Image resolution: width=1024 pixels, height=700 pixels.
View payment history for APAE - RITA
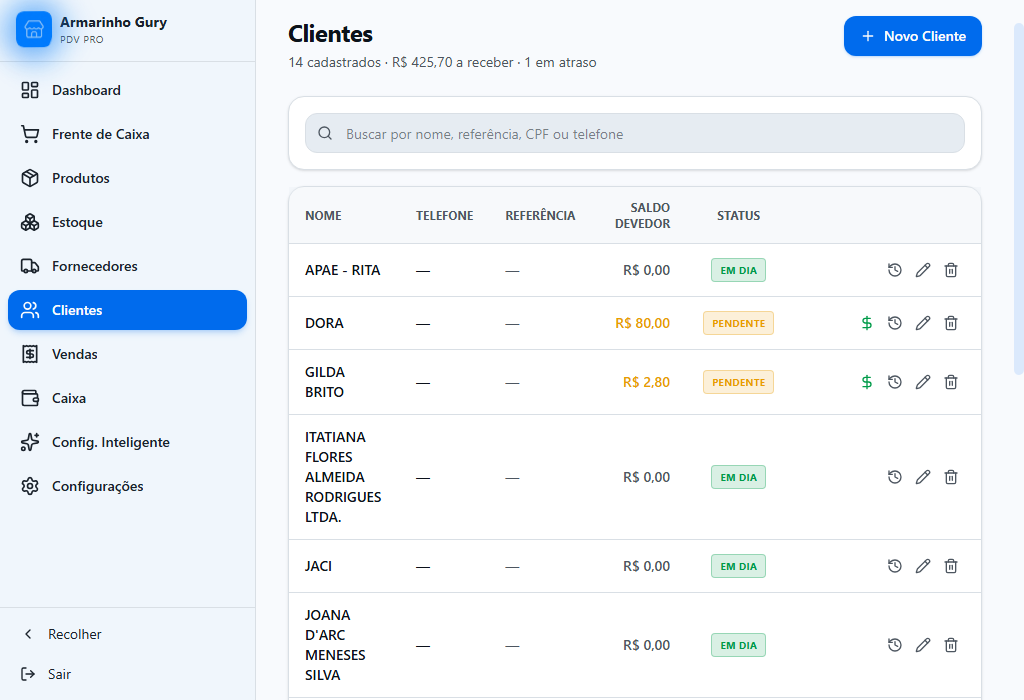click(895, 270)
